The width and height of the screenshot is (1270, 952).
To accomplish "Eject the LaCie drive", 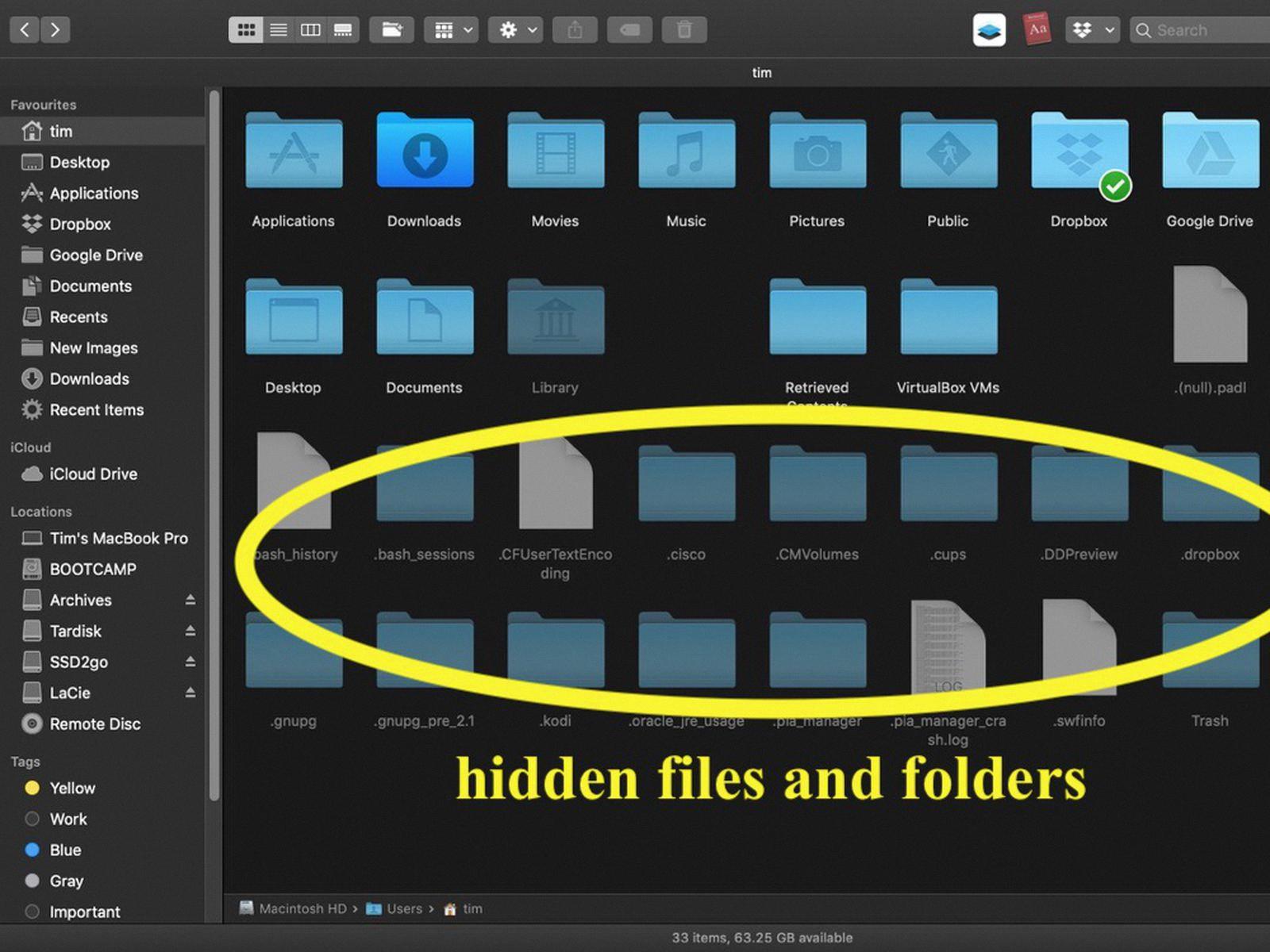I will tap(190, 693).
